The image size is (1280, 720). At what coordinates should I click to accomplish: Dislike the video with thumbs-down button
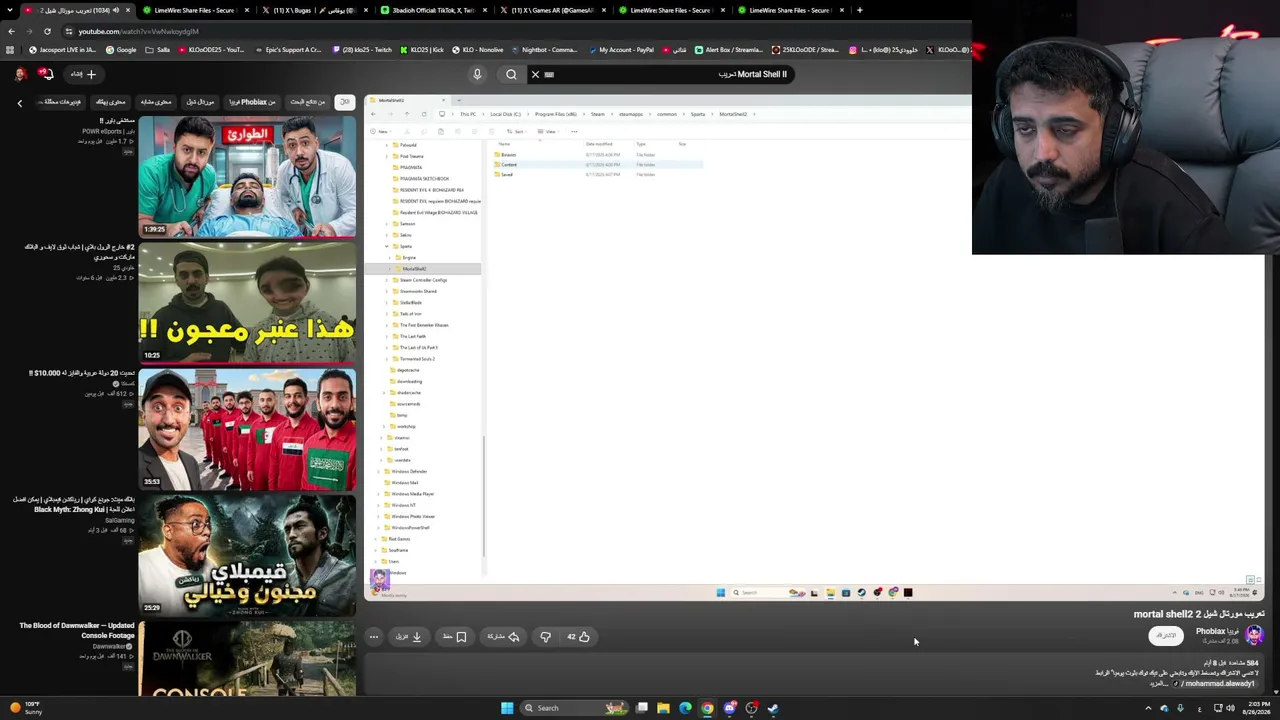(x=546, y=636)
